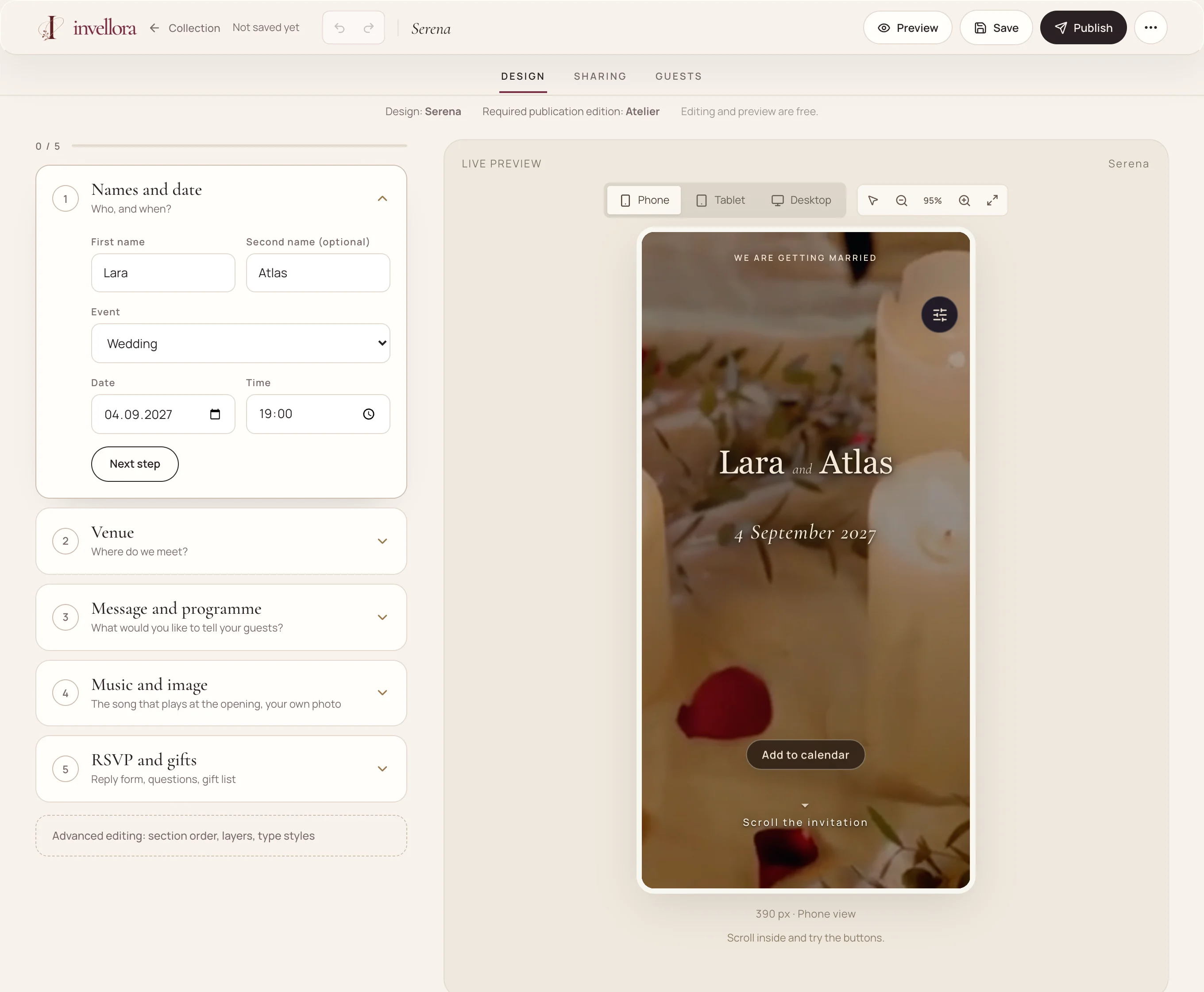Open Advanced editing section order, layers panel
This screenshot has width=1204, height=992.
(221, 836)
